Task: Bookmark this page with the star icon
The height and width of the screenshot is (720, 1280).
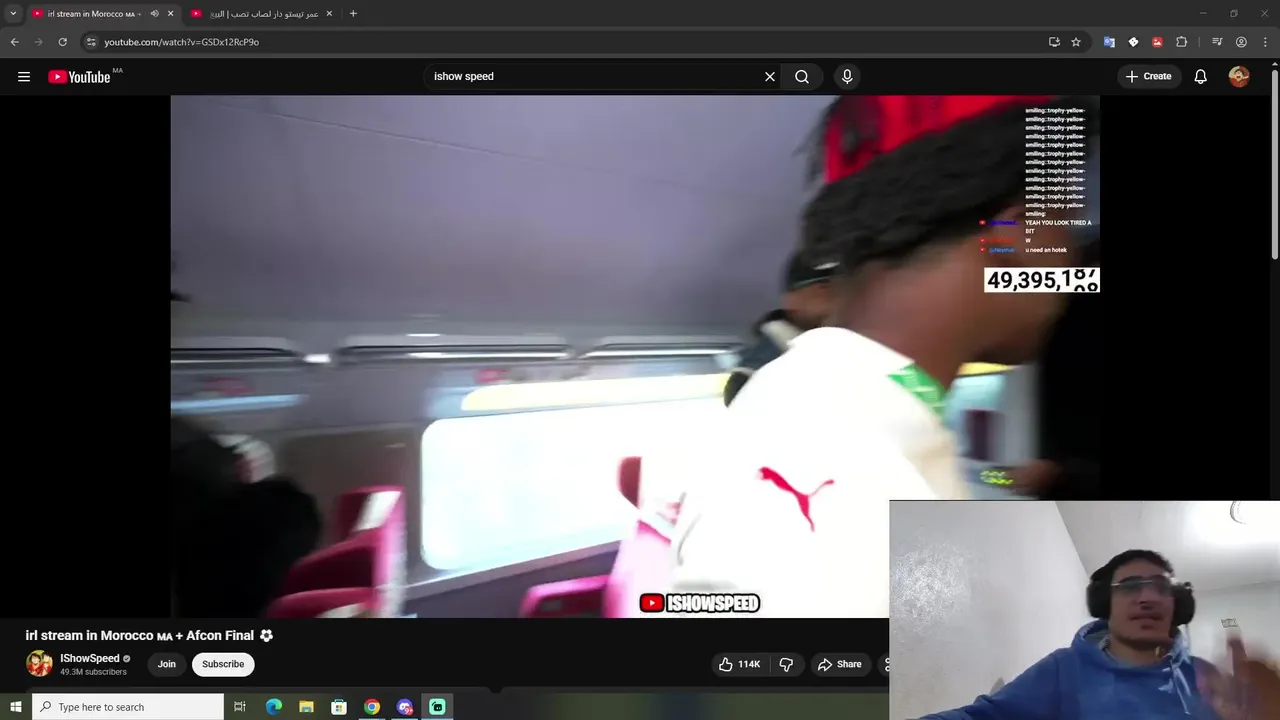Action: pos(1076,42)
